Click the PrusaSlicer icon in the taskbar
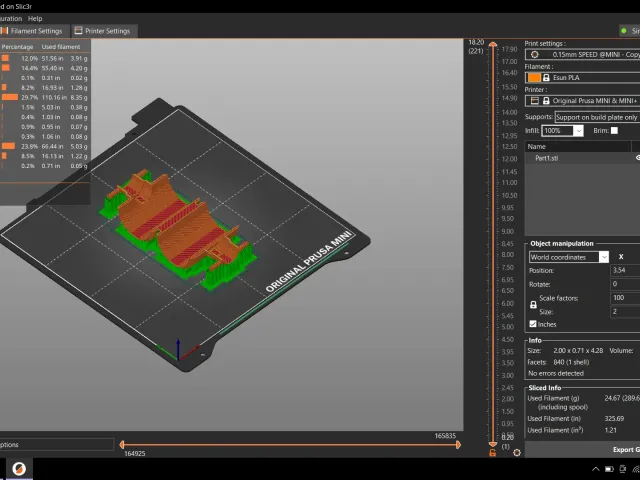Image resolution: width=640 pixels, height=480 pixels. [x=19, y=469]
